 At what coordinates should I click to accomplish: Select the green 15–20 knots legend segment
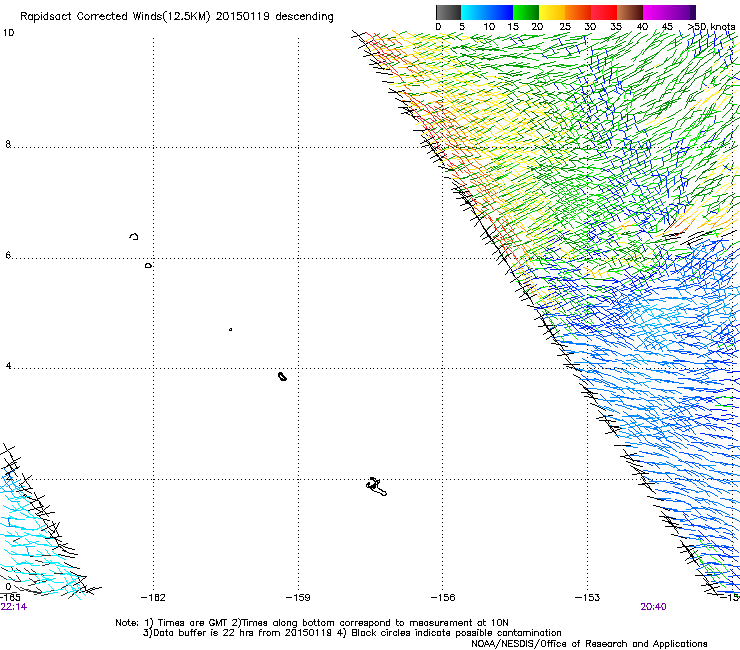click(526, 12)
